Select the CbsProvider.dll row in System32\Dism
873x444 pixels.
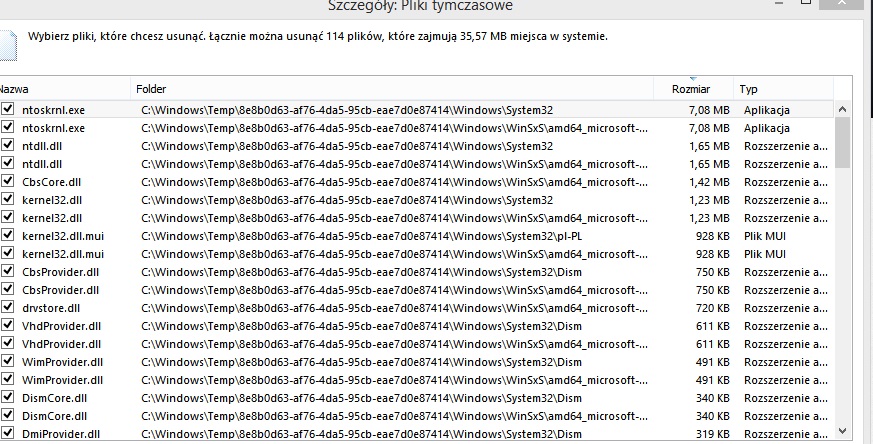(x=418, y=272)
